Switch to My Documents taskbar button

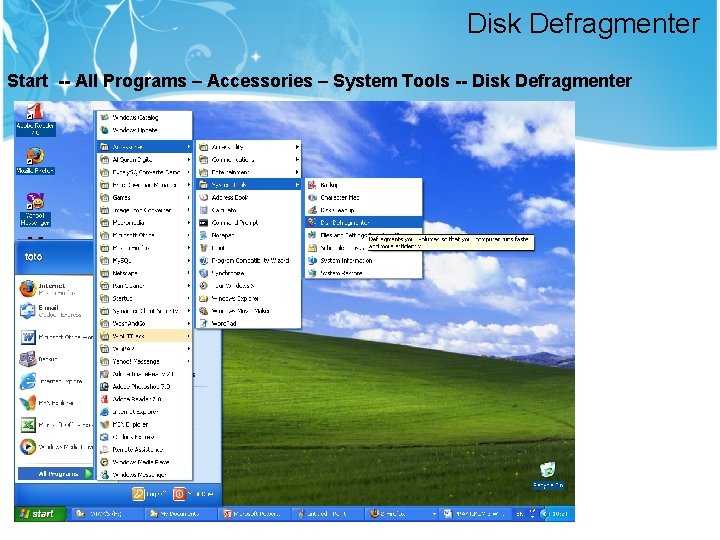[x=180, y=514]
